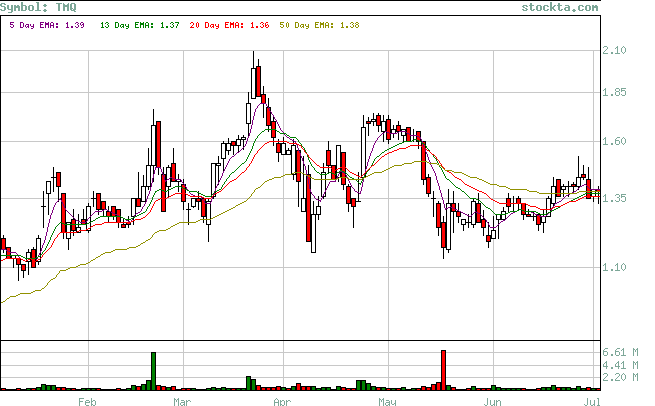Viewport: 655px width, 406px height.
Task: Click the tallest red volume bar in May
Action: tap(443, 370)
